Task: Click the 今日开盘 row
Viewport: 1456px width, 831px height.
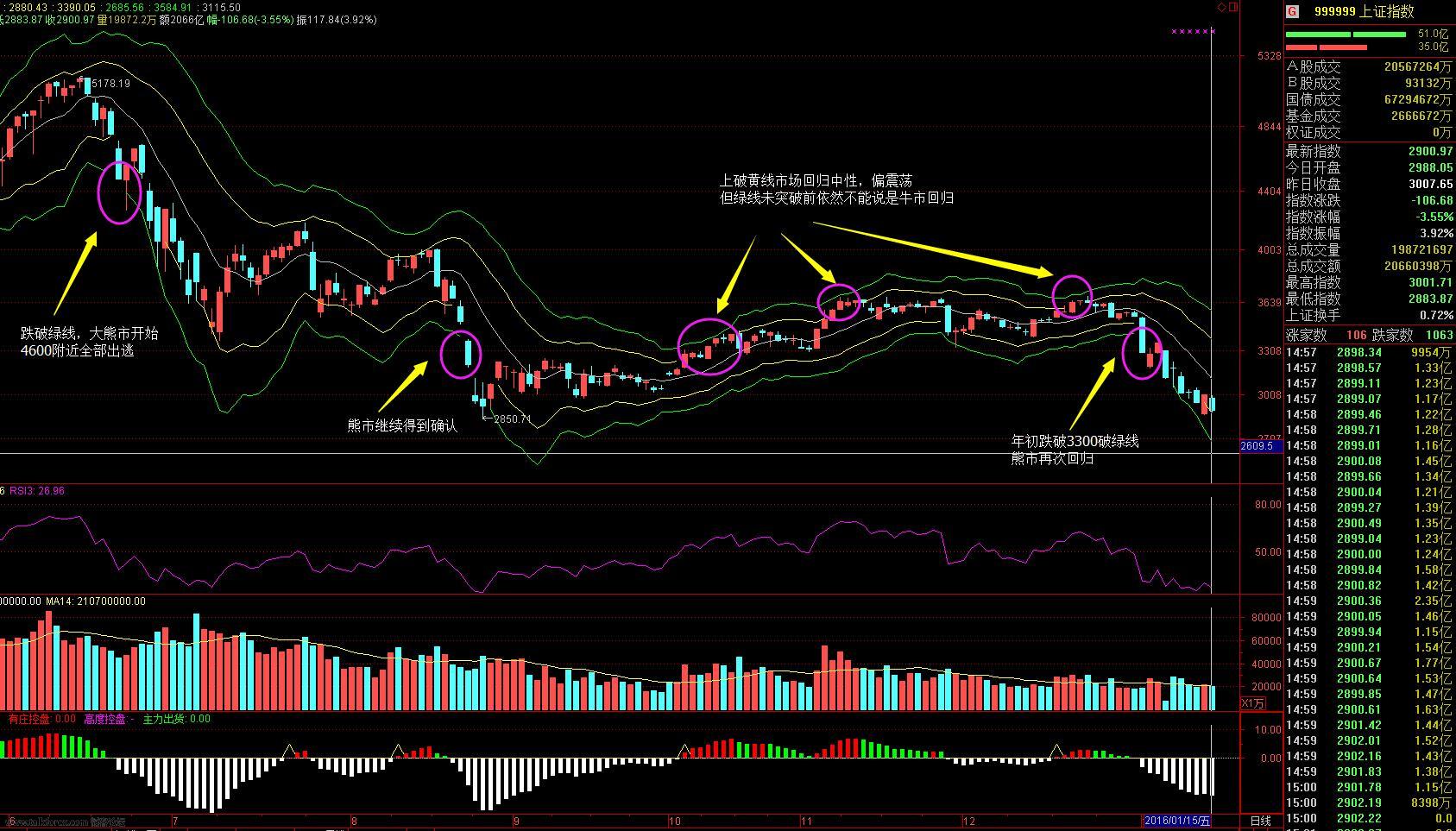Action: pos(1369,167)
